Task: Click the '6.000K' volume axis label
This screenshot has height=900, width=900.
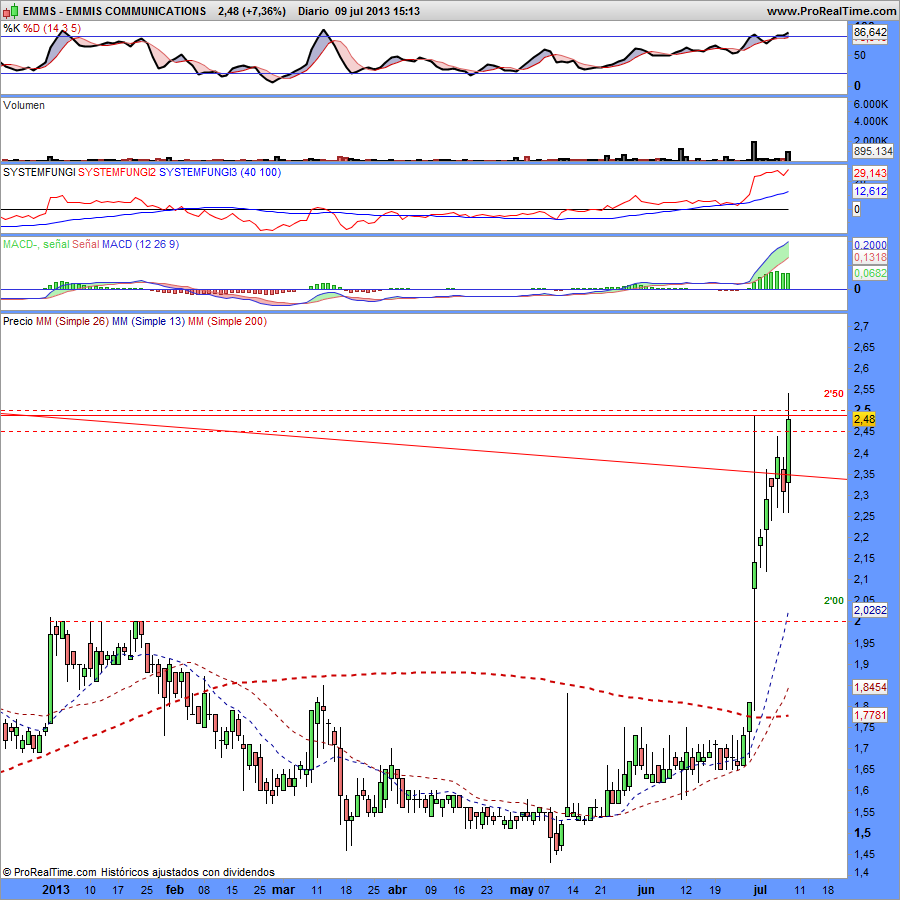Action: [871, 104]
